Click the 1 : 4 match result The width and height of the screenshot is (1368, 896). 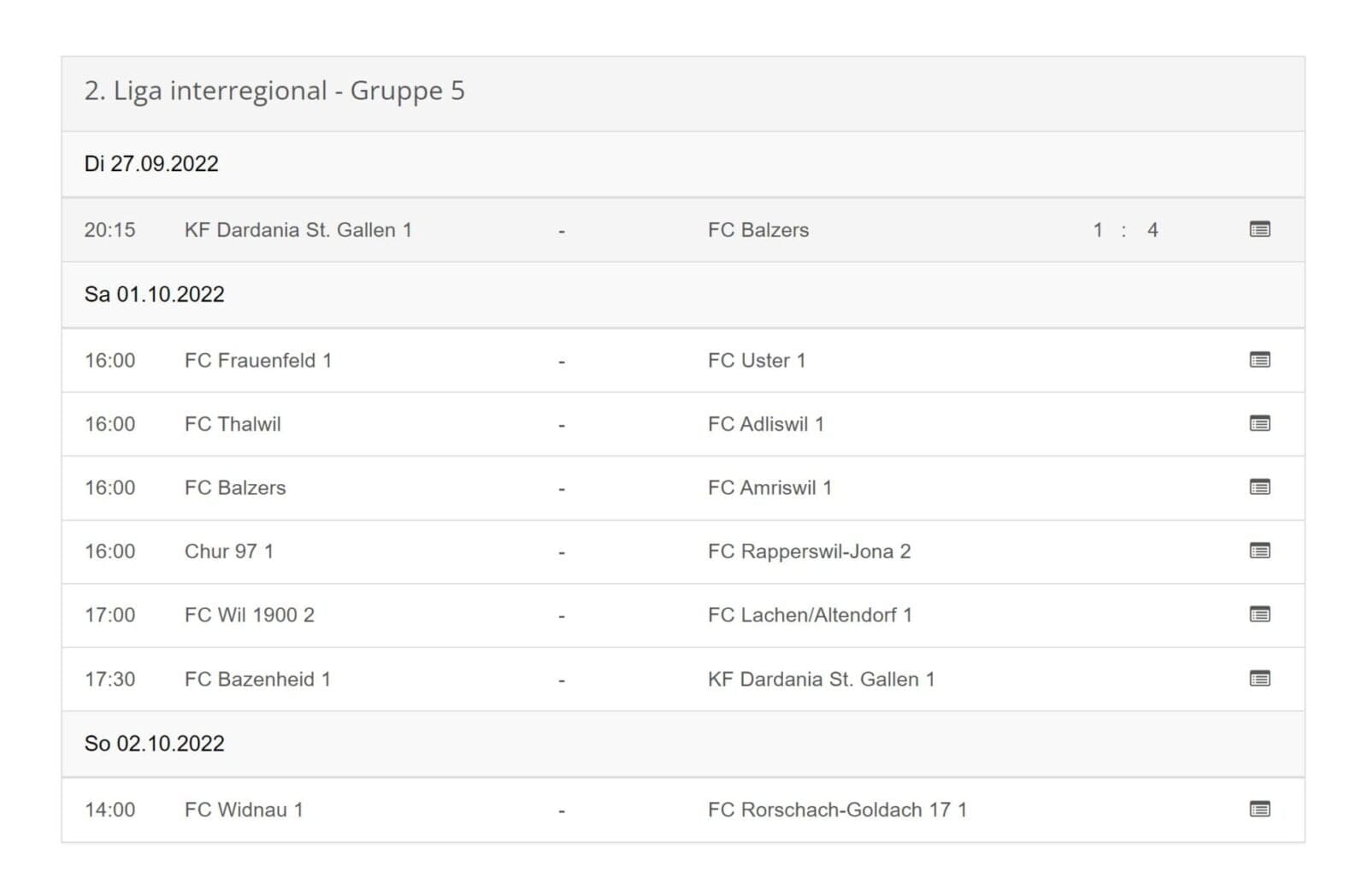[1125, 230]
